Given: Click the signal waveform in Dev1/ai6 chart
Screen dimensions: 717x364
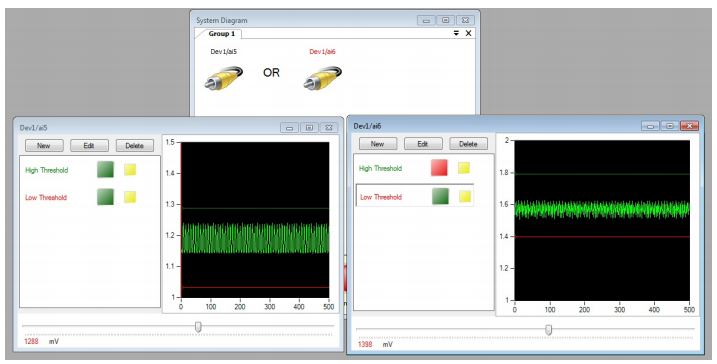Looking at the screenshot, I should click(602, 209).
